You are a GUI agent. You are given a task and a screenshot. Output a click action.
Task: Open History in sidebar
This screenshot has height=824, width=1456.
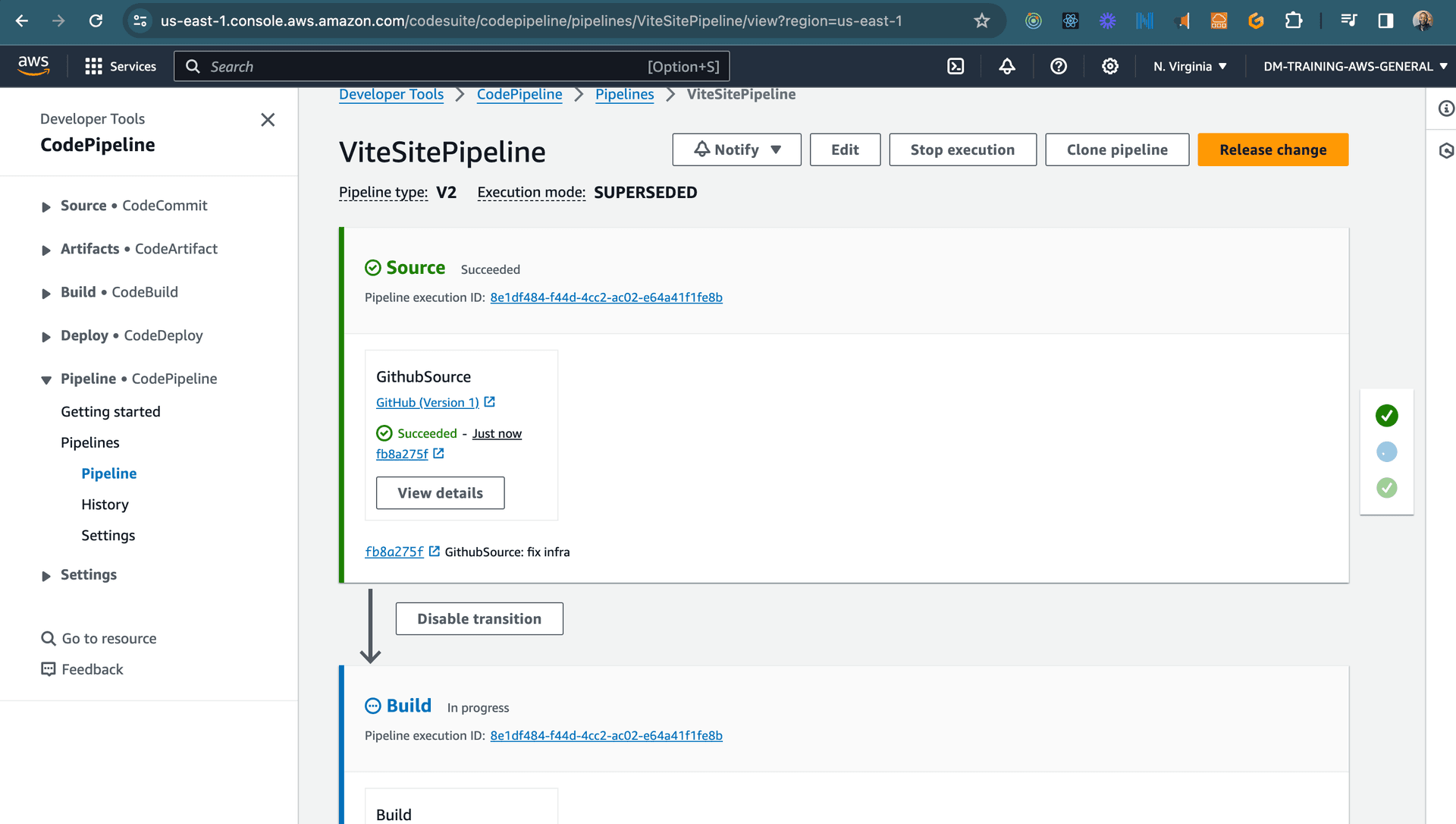[x=105, y=505]
